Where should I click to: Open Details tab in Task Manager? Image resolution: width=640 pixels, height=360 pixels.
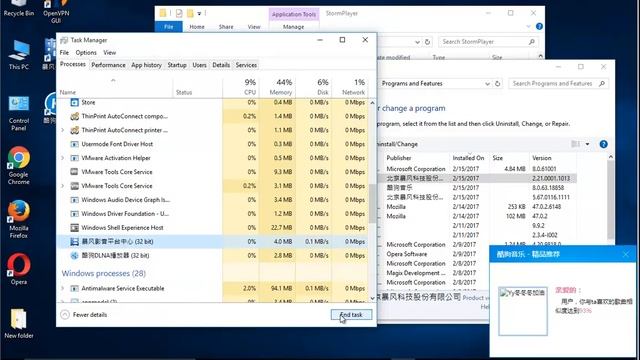click(x=221, y=65)
